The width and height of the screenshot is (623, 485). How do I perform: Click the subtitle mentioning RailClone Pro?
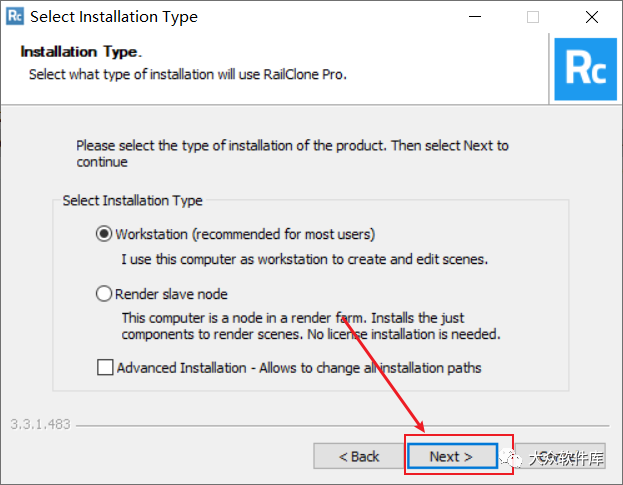188,75
